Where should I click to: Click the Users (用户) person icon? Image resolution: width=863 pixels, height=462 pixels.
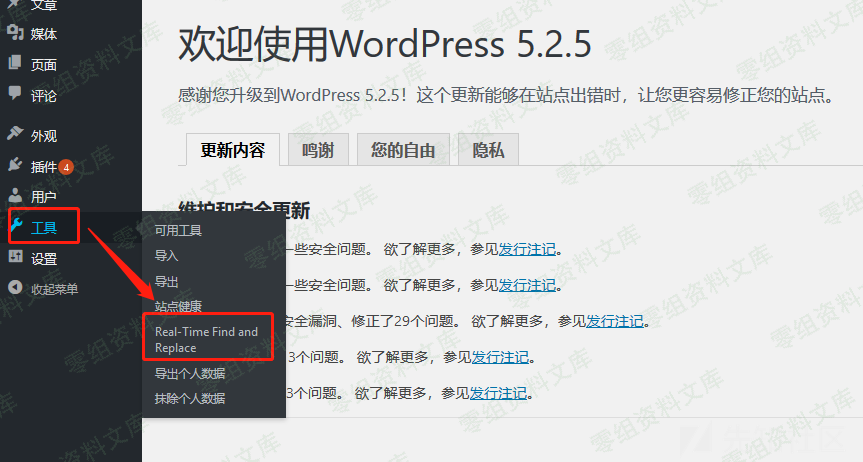pos(15,197)
